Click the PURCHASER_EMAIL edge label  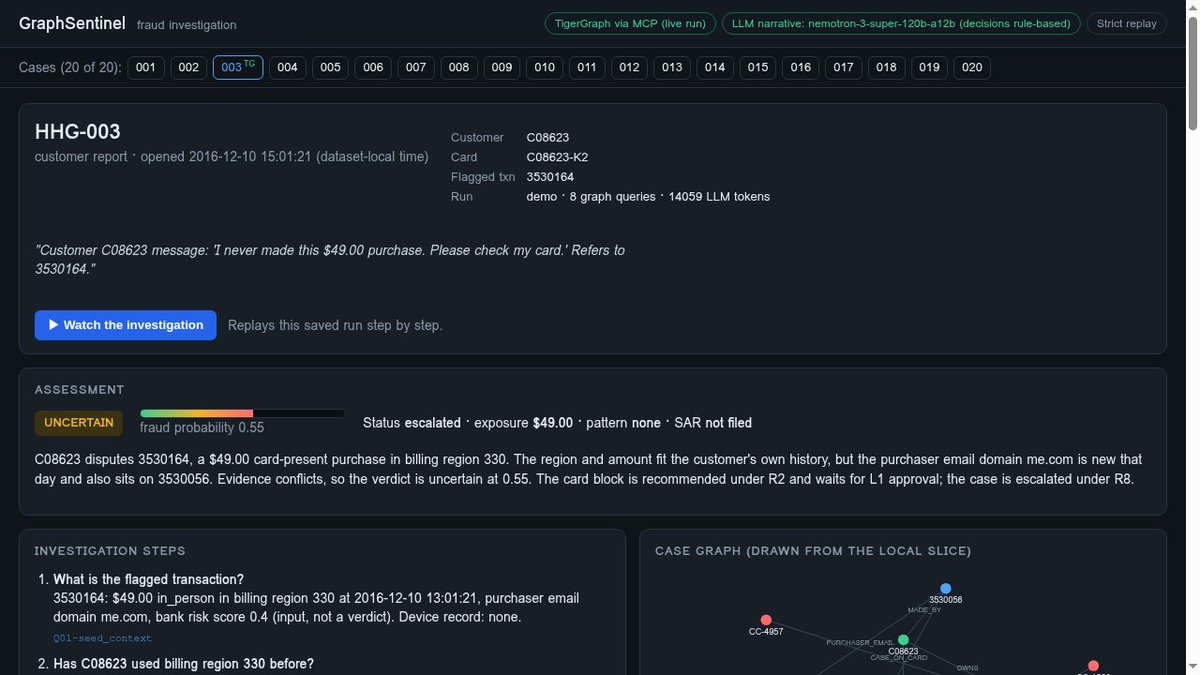(859, 642)
